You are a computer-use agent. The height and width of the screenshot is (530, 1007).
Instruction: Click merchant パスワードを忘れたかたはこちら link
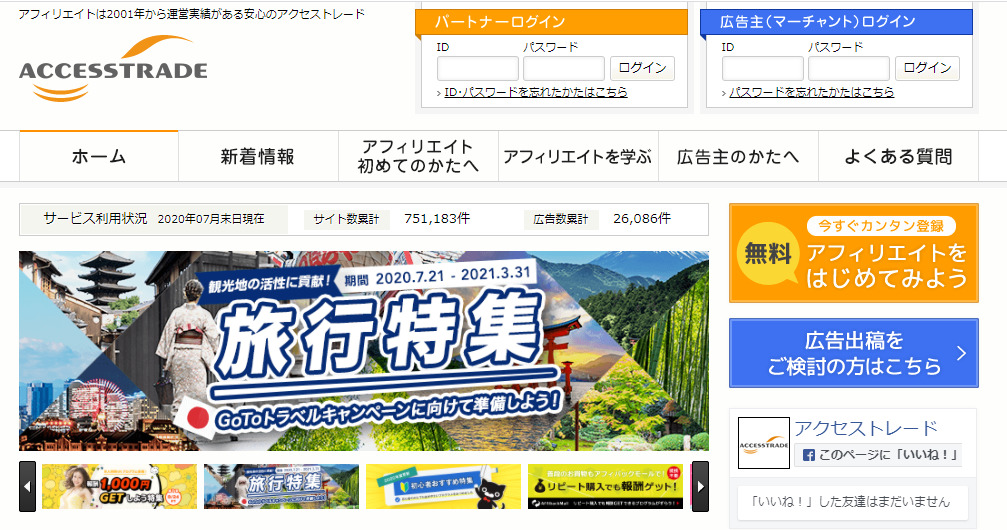tap(812, 93)
